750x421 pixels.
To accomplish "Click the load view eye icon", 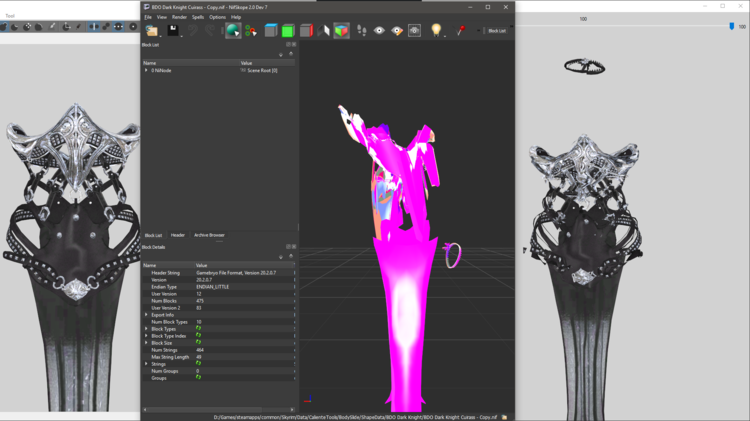I will pyautogui.click(x=379, y=31).
